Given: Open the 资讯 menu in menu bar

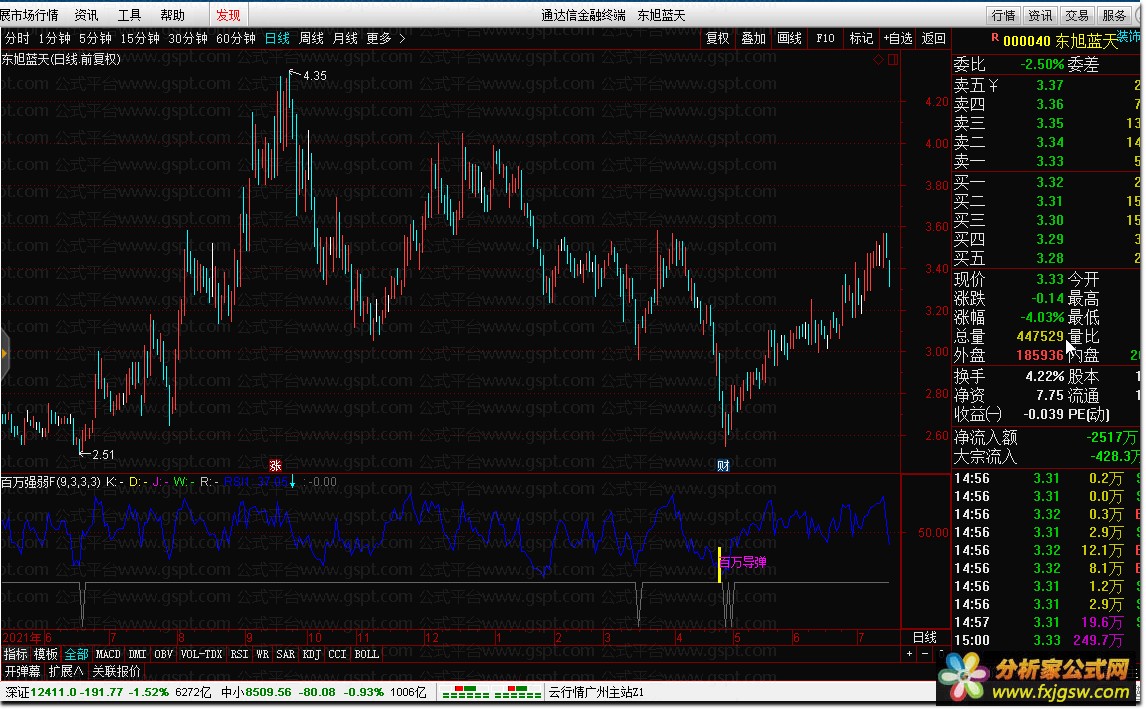Looking at the screenshot, I should point(86,15).
